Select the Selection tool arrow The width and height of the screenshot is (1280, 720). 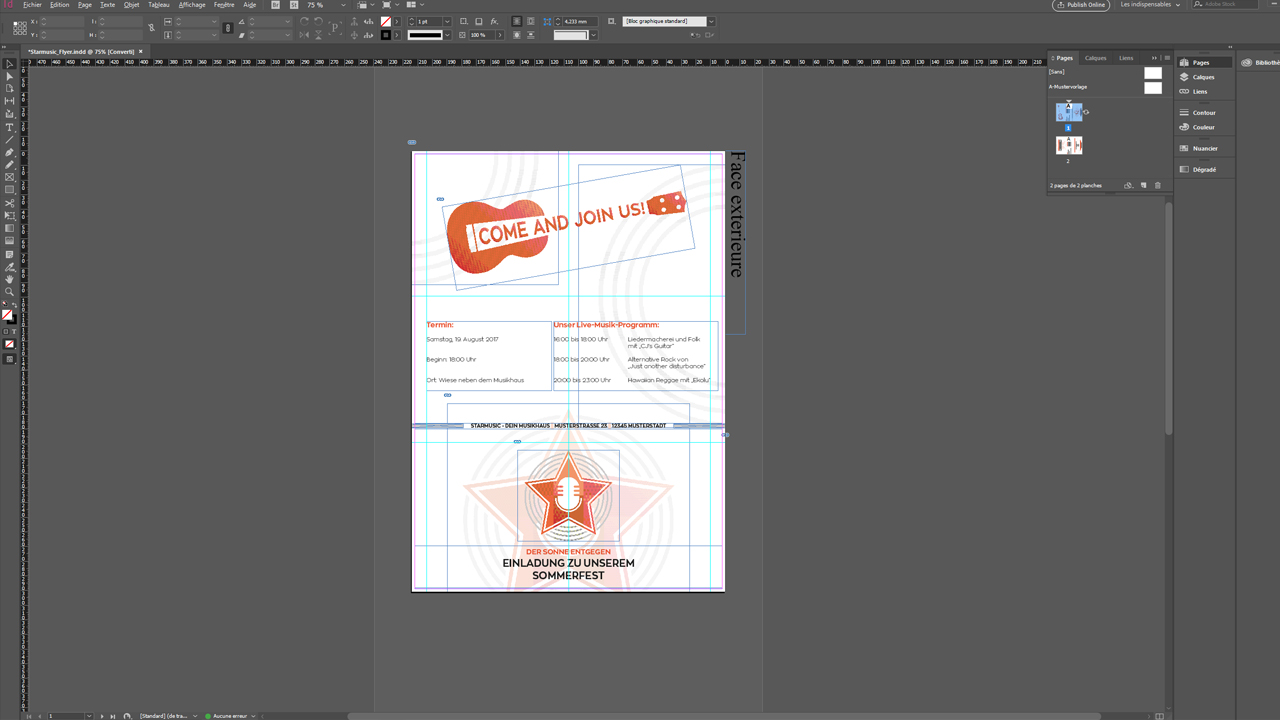10,63
